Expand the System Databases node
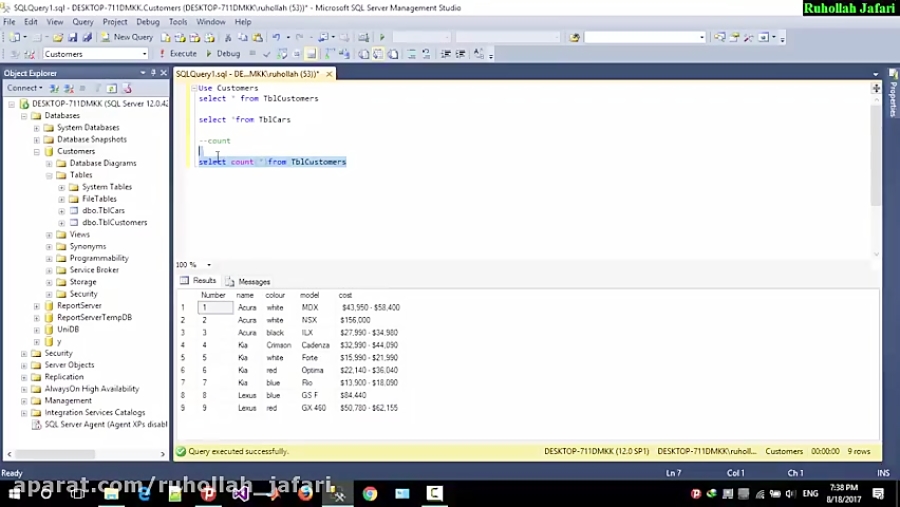This screenshot has height=507, width=900. click(37, 128)
